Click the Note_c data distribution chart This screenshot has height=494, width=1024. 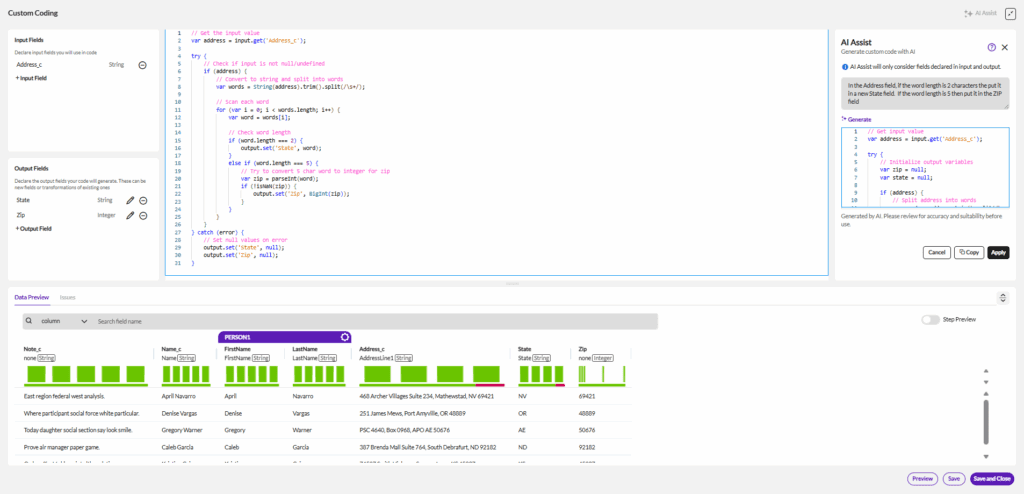tap(85, 376)
